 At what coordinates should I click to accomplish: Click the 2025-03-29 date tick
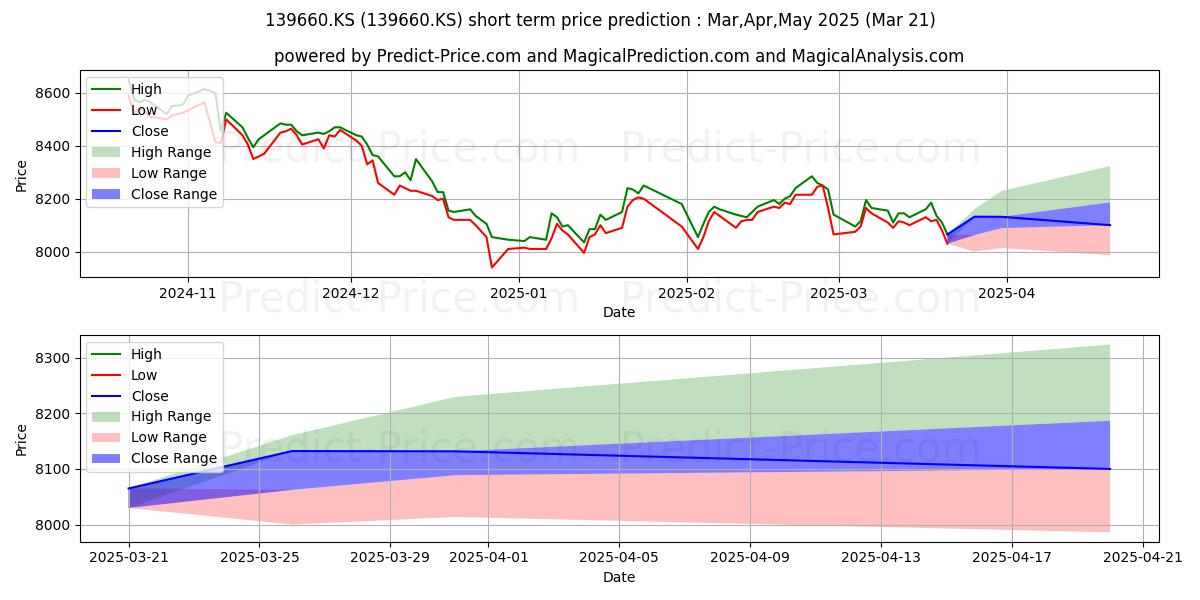pos(390,558)
